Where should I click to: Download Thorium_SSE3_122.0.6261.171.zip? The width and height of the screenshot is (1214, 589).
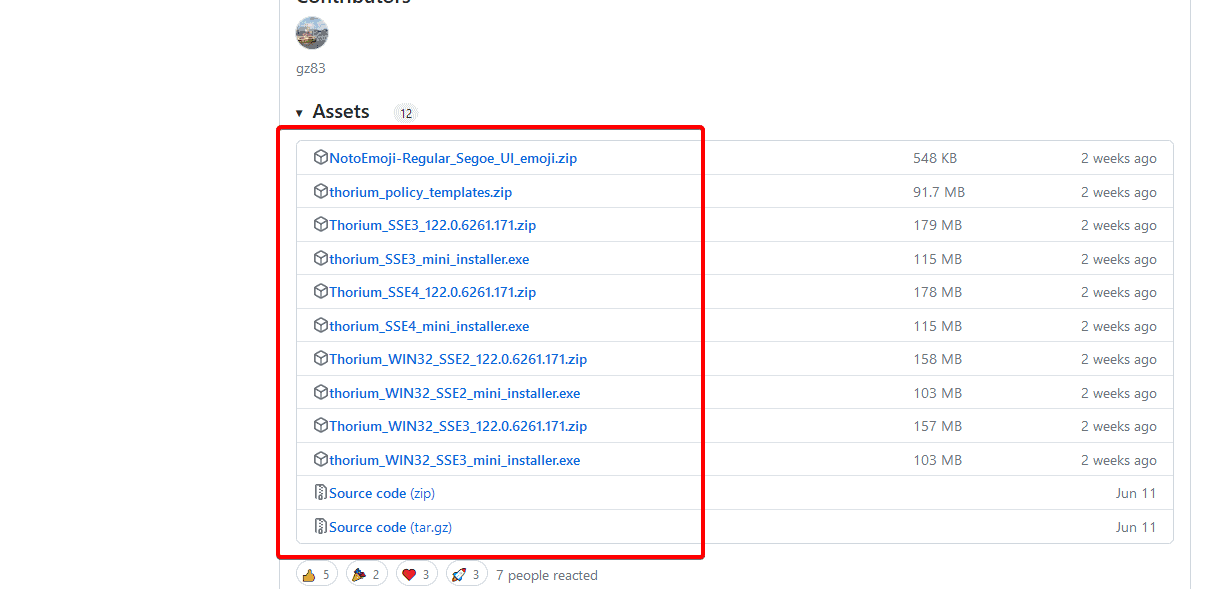click(433, 225)
